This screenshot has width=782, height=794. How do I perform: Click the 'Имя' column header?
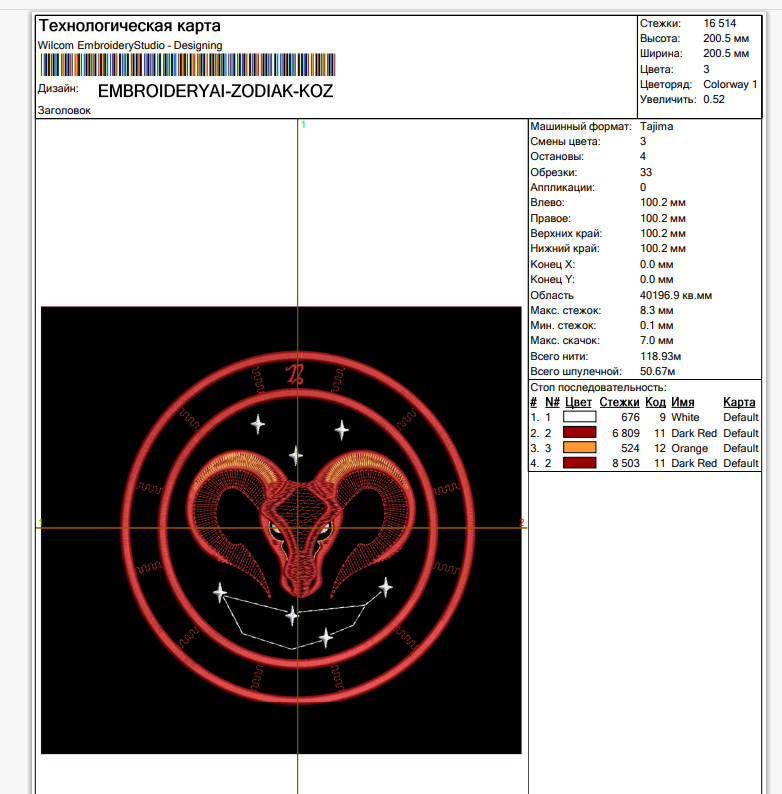[x=684, y=402]
